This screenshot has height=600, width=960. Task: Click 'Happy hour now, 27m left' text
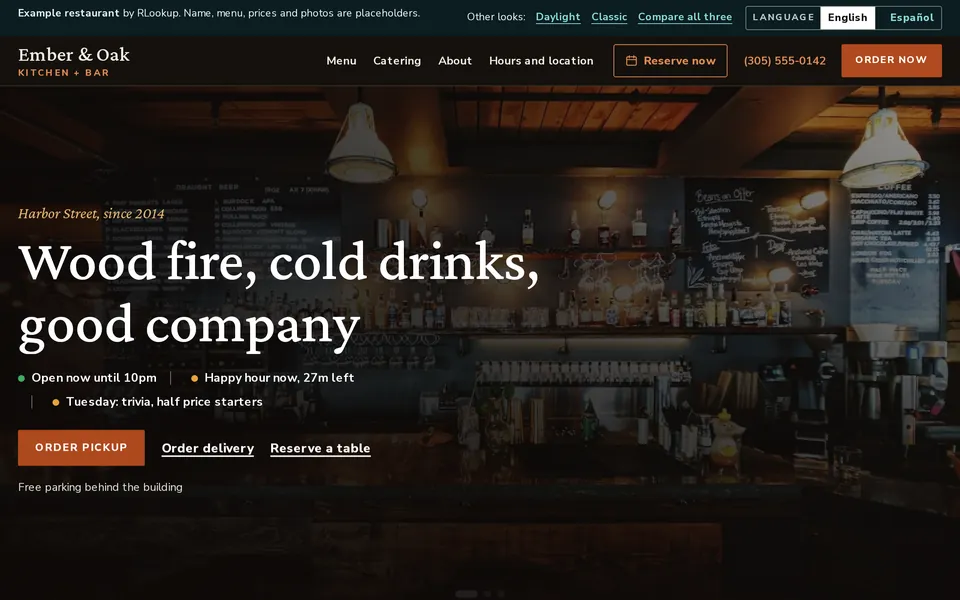tap(279, 378)
